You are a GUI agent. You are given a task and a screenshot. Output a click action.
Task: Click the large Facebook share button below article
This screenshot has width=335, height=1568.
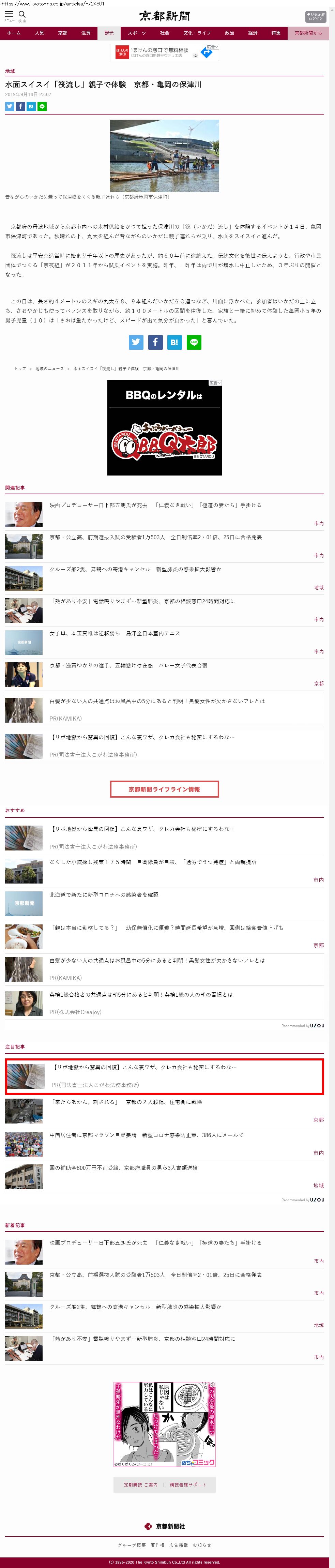(x=155, y=342)
